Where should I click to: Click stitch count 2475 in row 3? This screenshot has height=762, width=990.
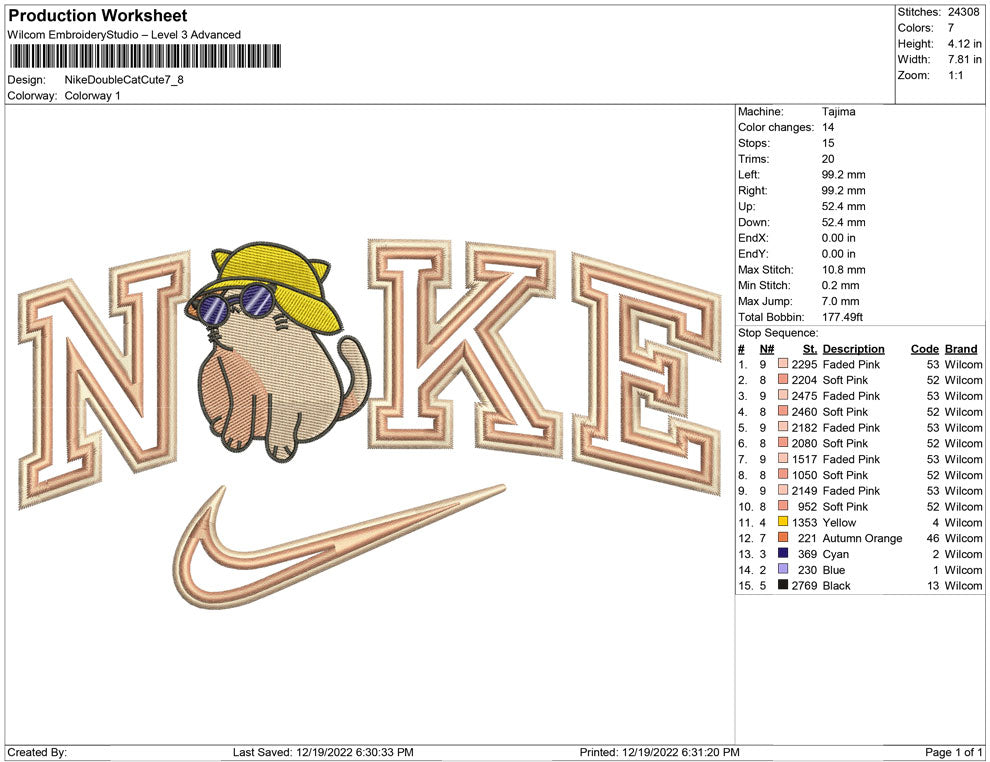[804, 396]
